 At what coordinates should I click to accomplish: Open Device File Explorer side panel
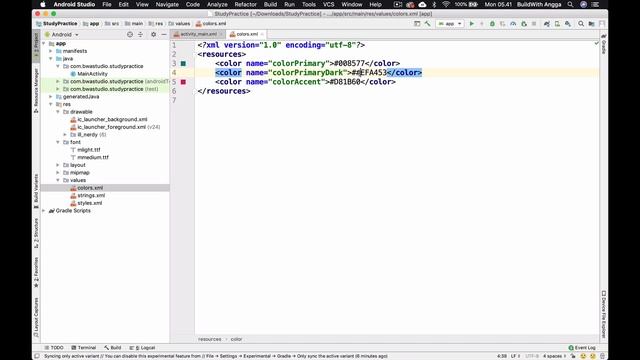pyautogui.click(x=604, y=314)
